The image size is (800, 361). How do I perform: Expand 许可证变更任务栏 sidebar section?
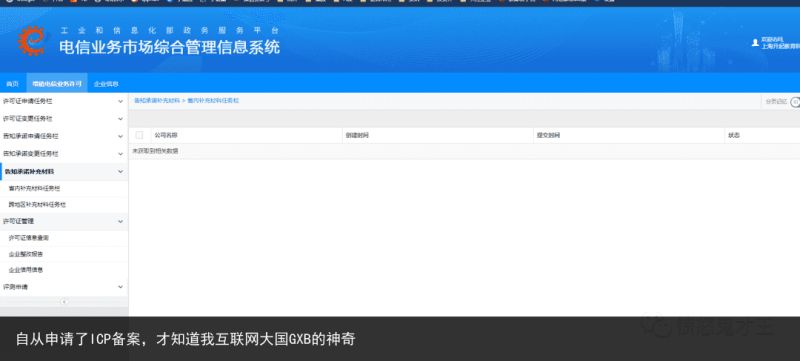[64, 119]
